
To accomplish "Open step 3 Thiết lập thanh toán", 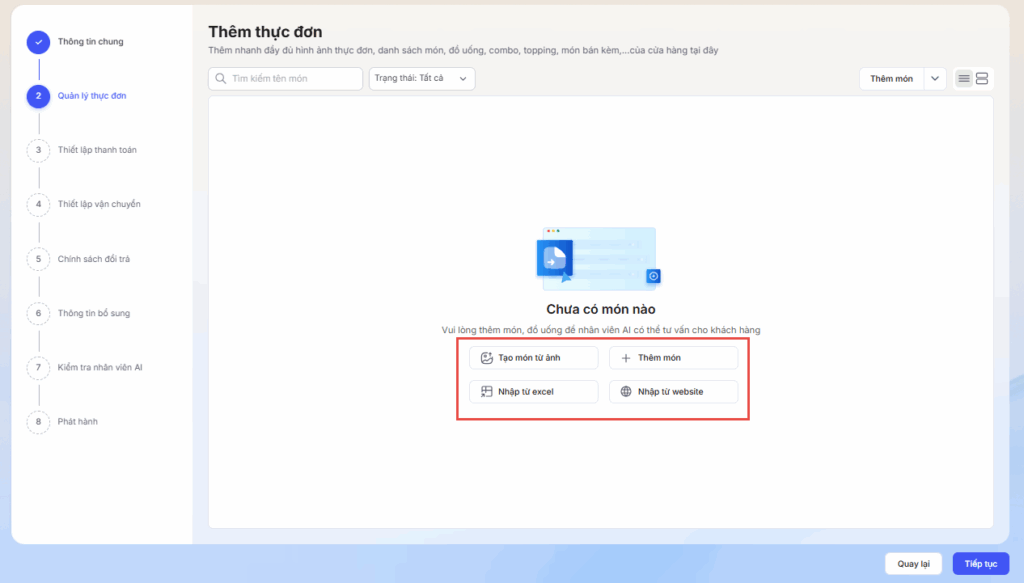I will click(x=97, y=150).
